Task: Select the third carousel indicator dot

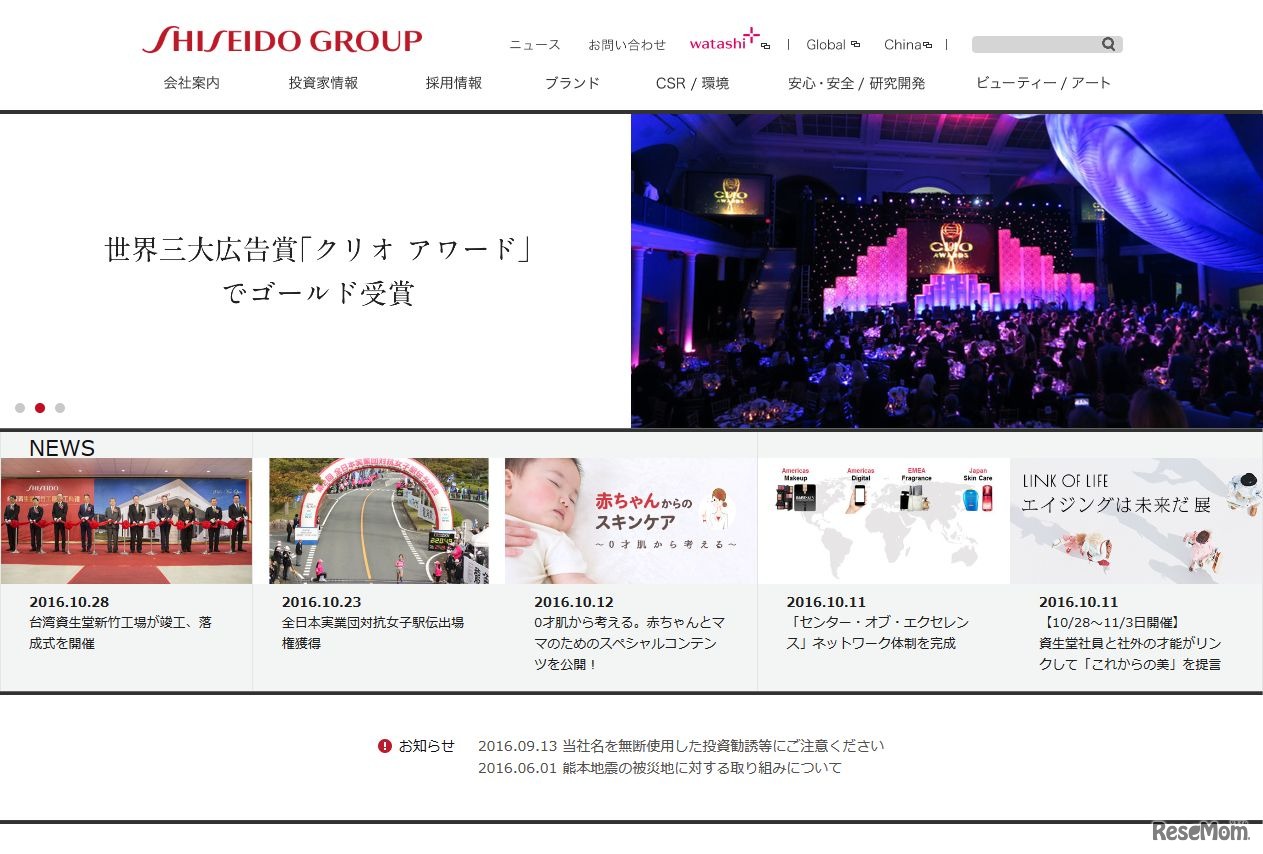Action: [60, 407]
